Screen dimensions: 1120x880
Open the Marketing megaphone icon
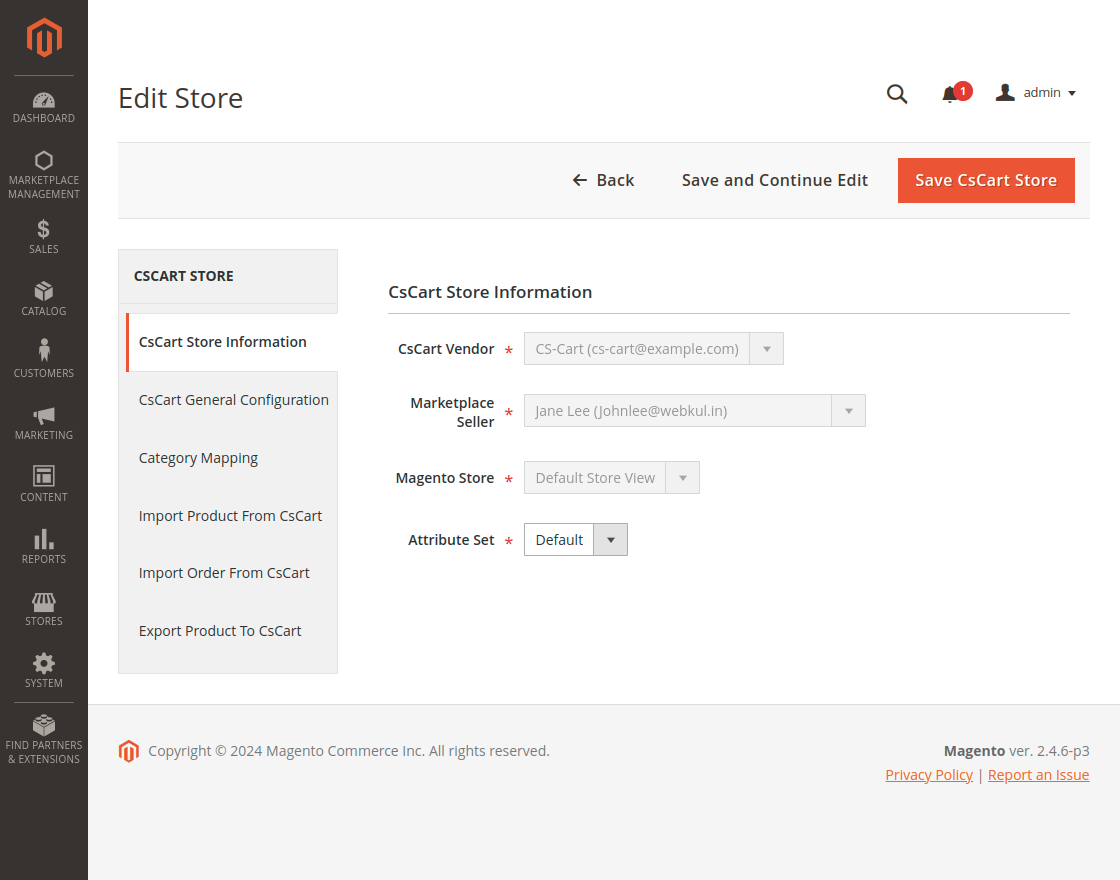(44, 415)
